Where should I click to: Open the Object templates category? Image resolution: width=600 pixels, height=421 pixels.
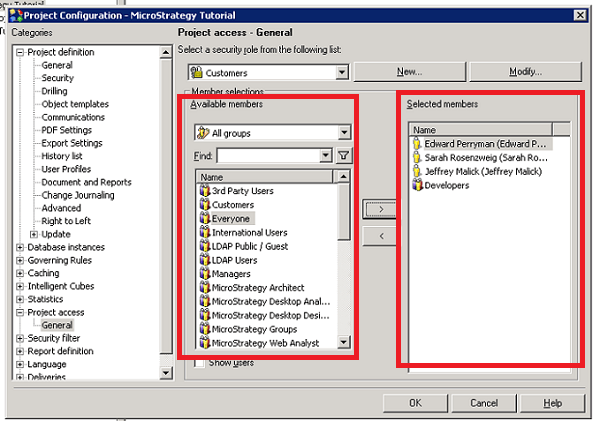tap(75, 104)
